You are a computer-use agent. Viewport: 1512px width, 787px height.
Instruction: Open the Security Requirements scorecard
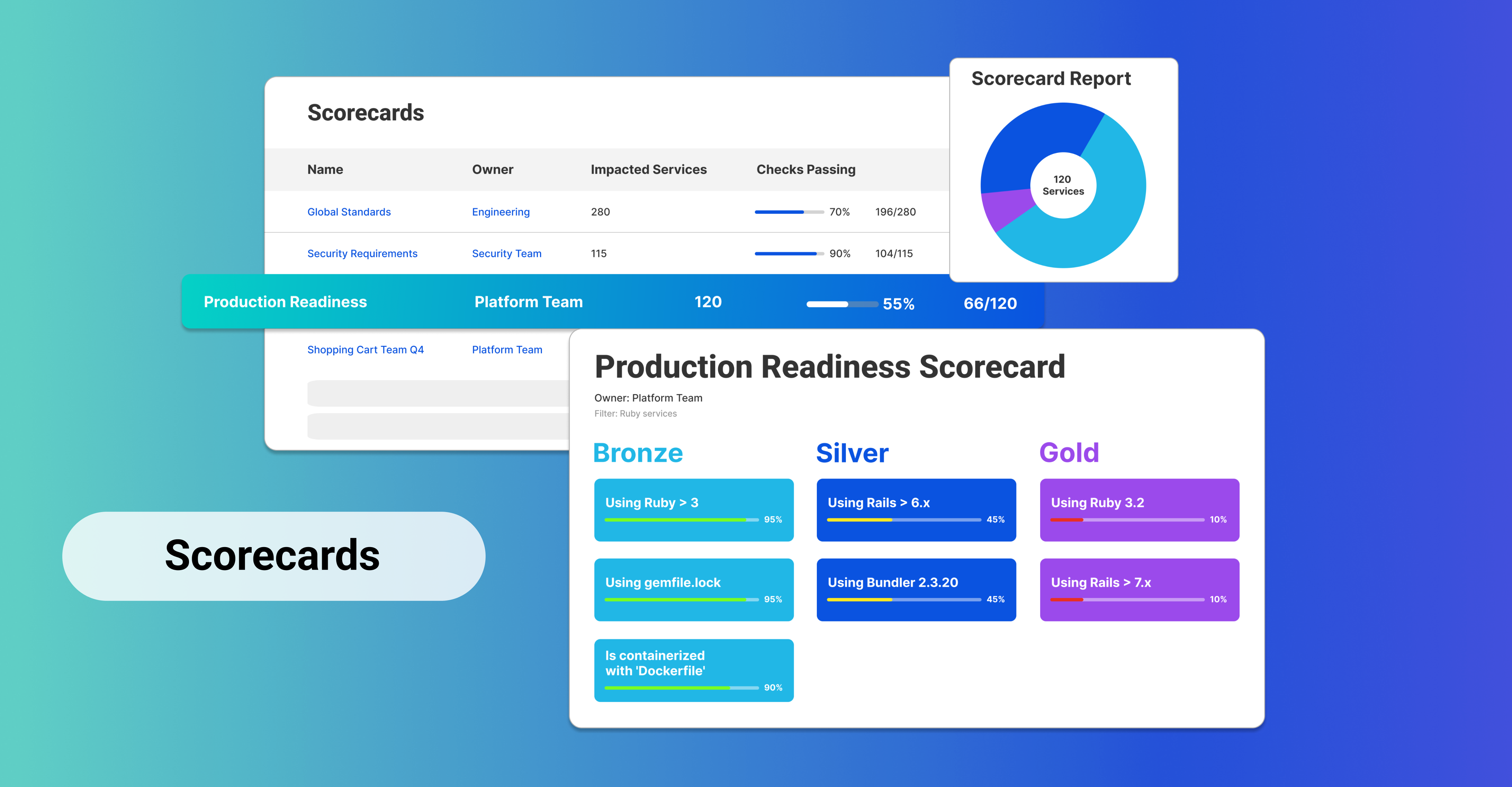[362, 253]
